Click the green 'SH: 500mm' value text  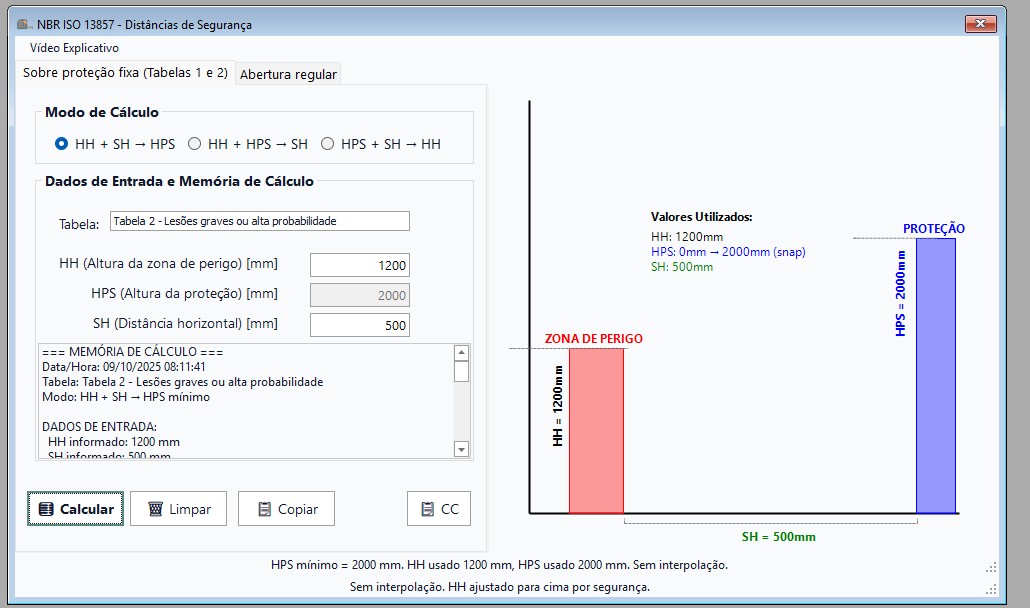coord(682,267)
